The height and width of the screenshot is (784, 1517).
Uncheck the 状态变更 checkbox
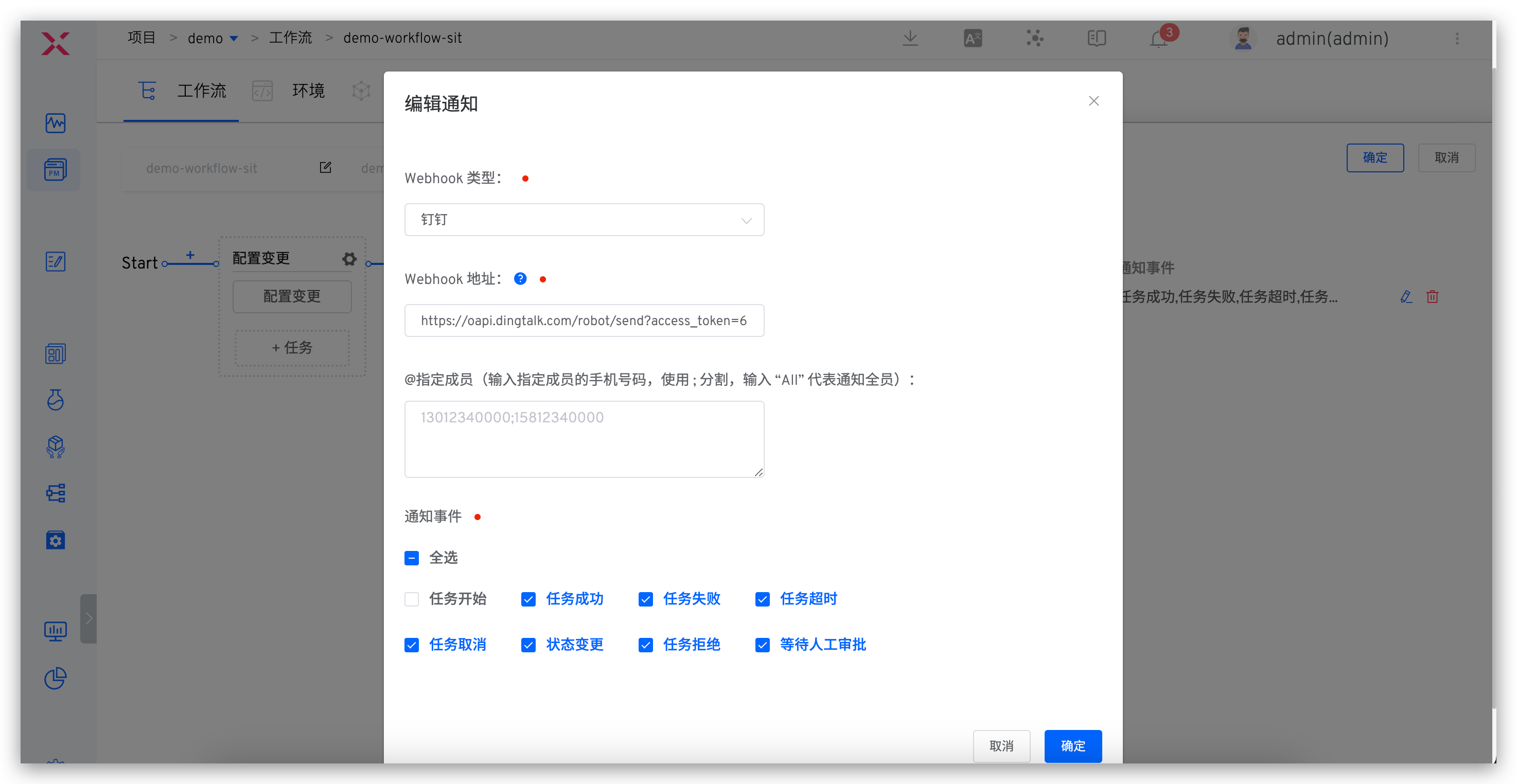point(528,645)
